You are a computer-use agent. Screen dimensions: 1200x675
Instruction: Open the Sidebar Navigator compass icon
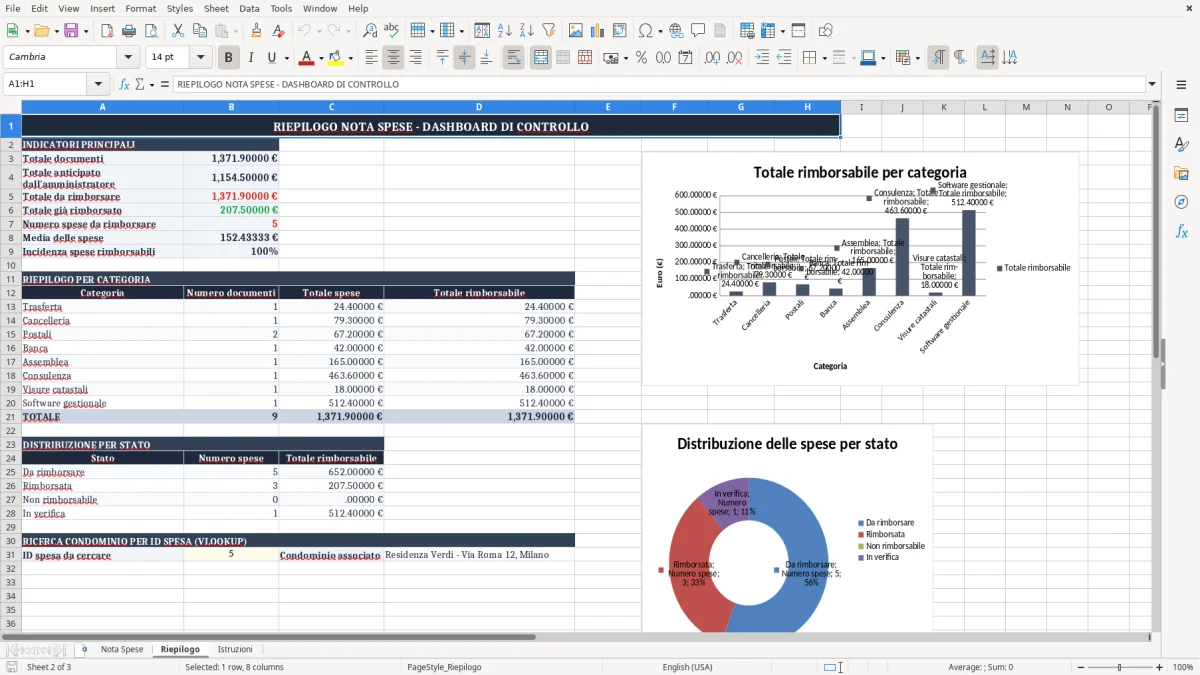[1181, 202]
